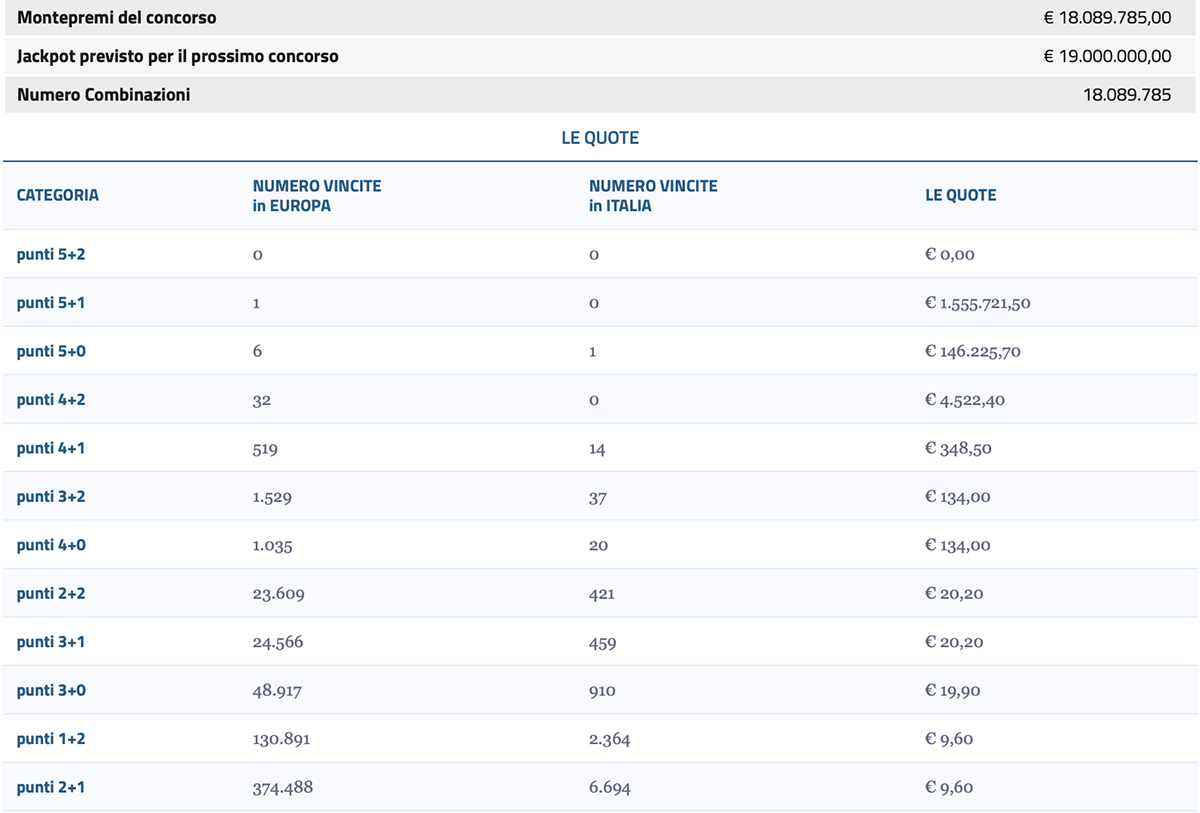Click Europe wins value 6 for punti 5+0
1200x813 pixels.
258,352
